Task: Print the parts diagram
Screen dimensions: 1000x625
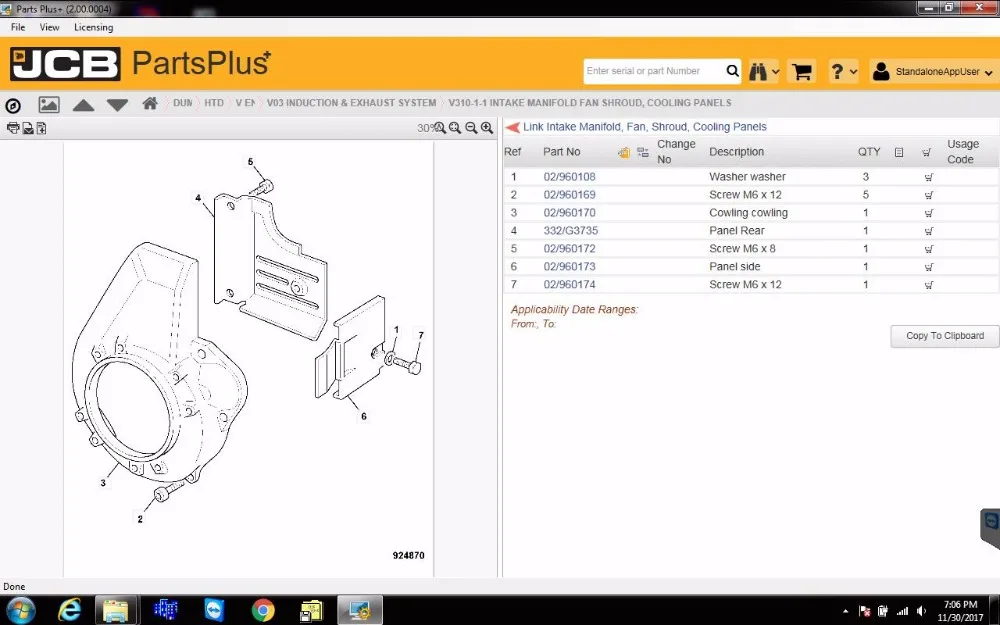Action: tap(13, 128)
